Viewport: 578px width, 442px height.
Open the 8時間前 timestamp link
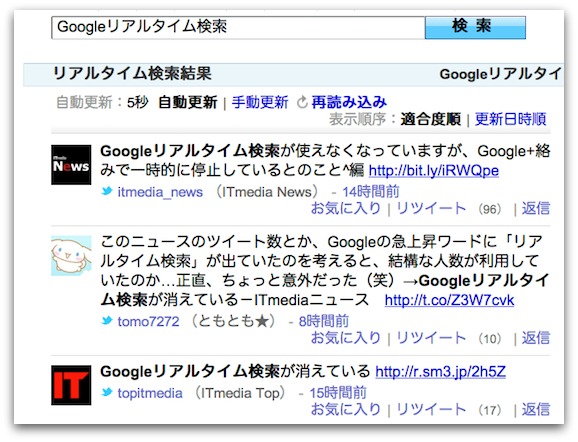[324, 321]
